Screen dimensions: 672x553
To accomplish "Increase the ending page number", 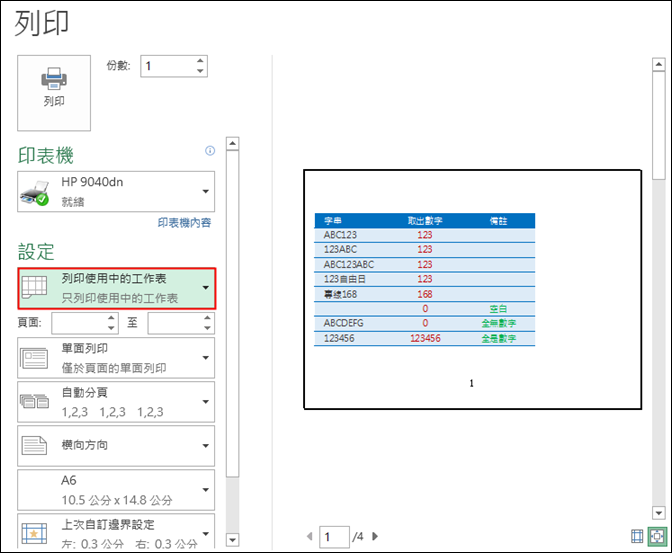I will pos(208,318).
